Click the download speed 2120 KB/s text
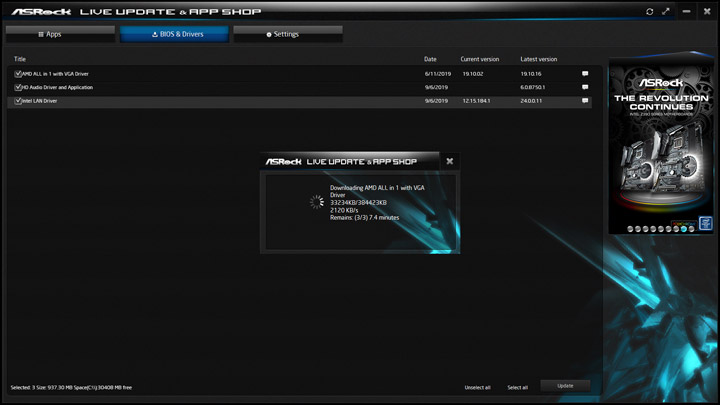This screenshot has width=720, height=405. 344,210
